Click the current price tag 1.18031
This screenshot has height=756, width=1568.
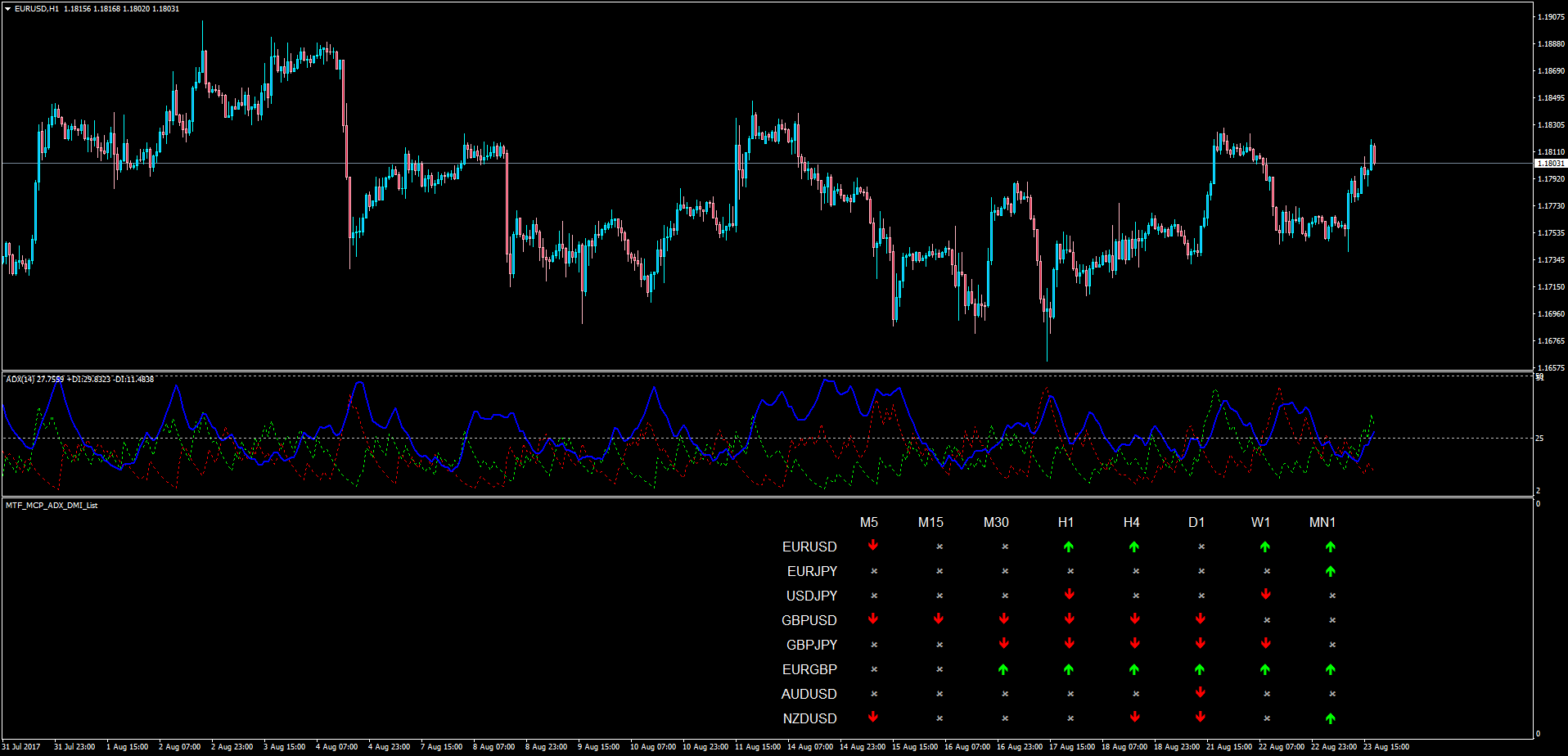pos(1550,164)
